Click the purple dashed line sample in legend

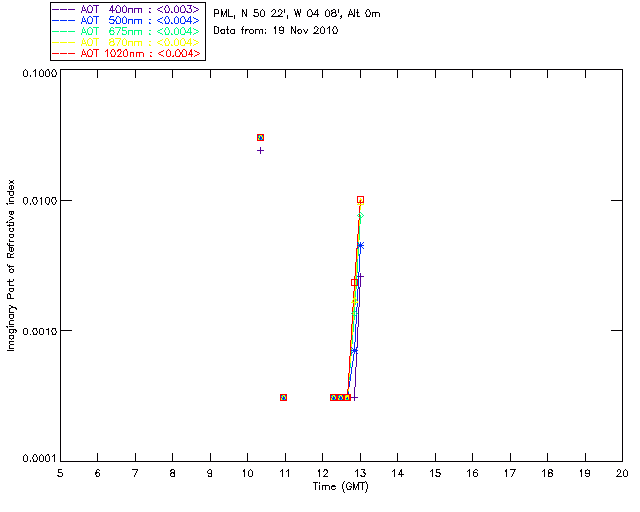(64, 9)
